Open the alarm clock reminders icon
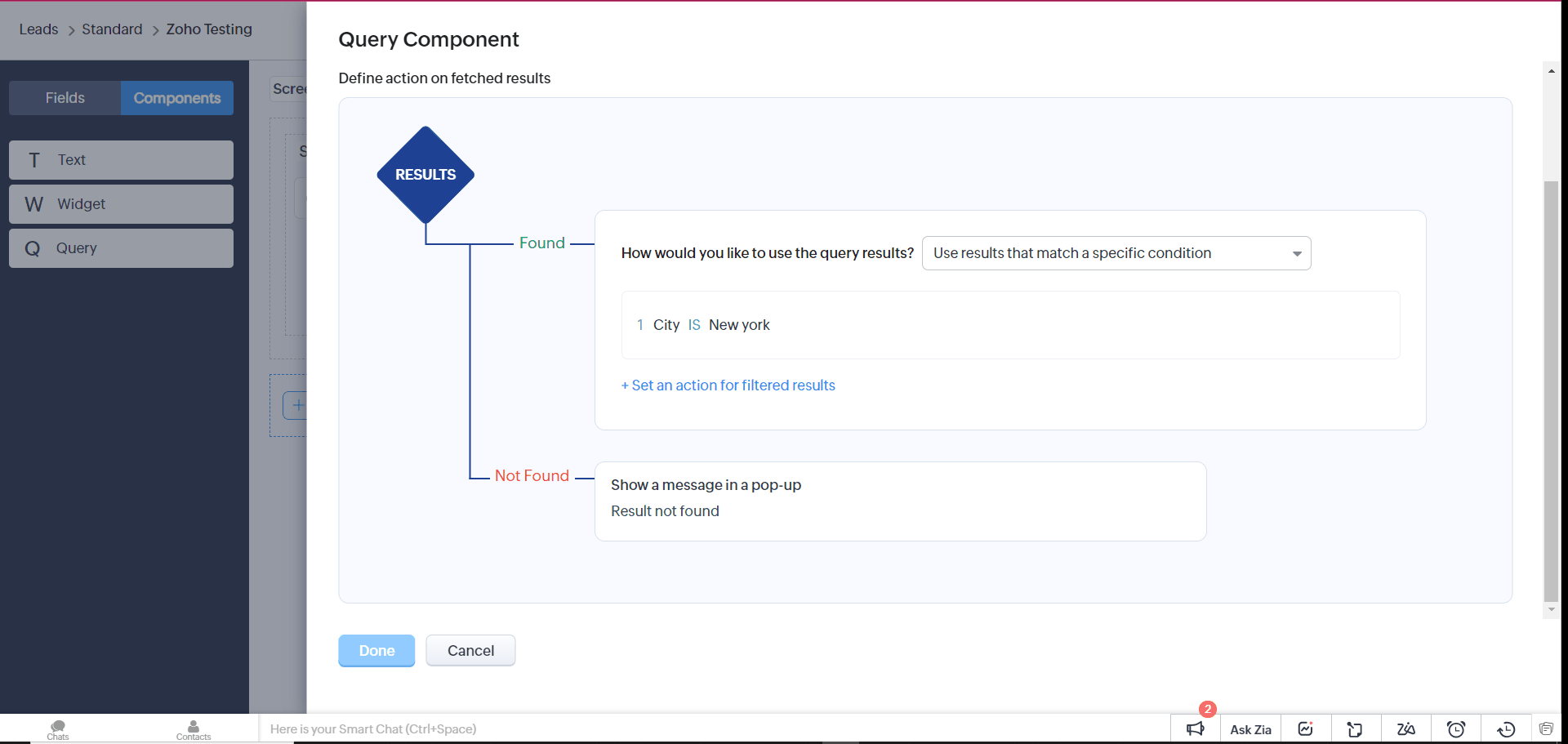This screenshot has width=1568, height=744. click(1455, 728)
